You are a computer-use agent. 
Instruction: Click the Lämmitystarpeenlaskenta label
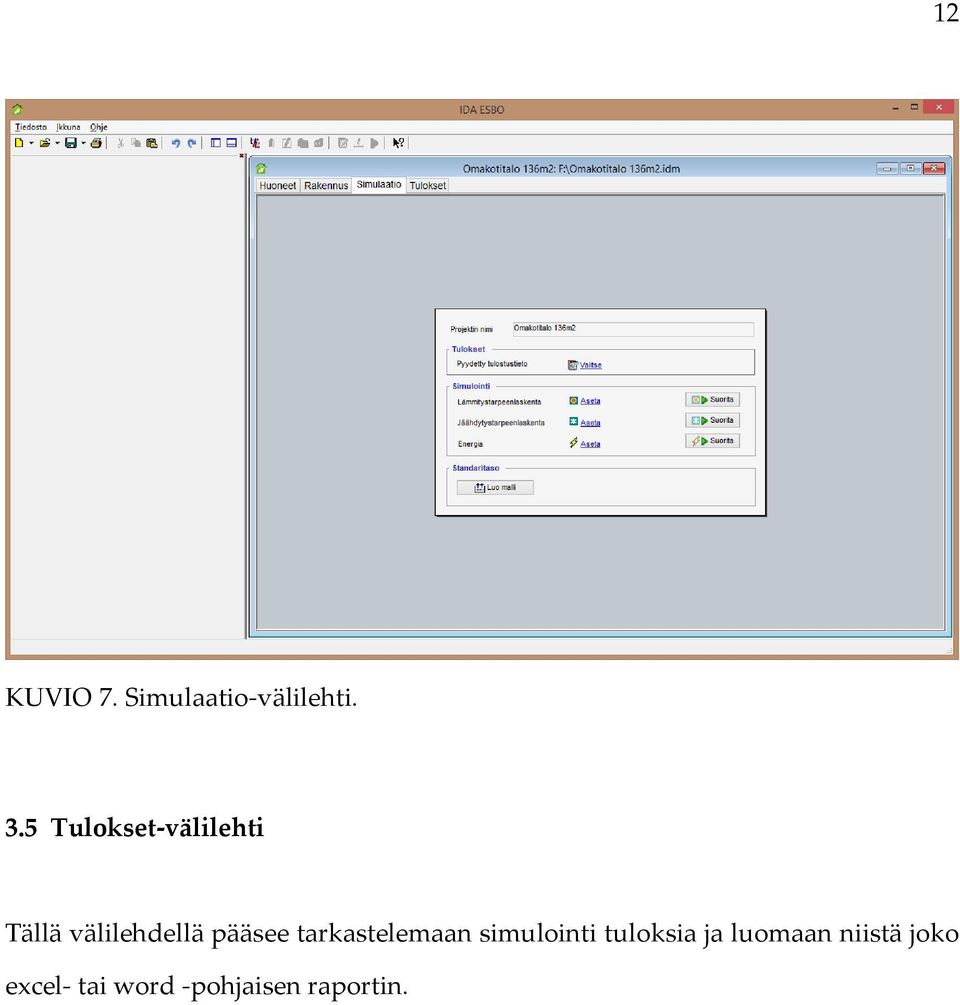coord(499,402)
